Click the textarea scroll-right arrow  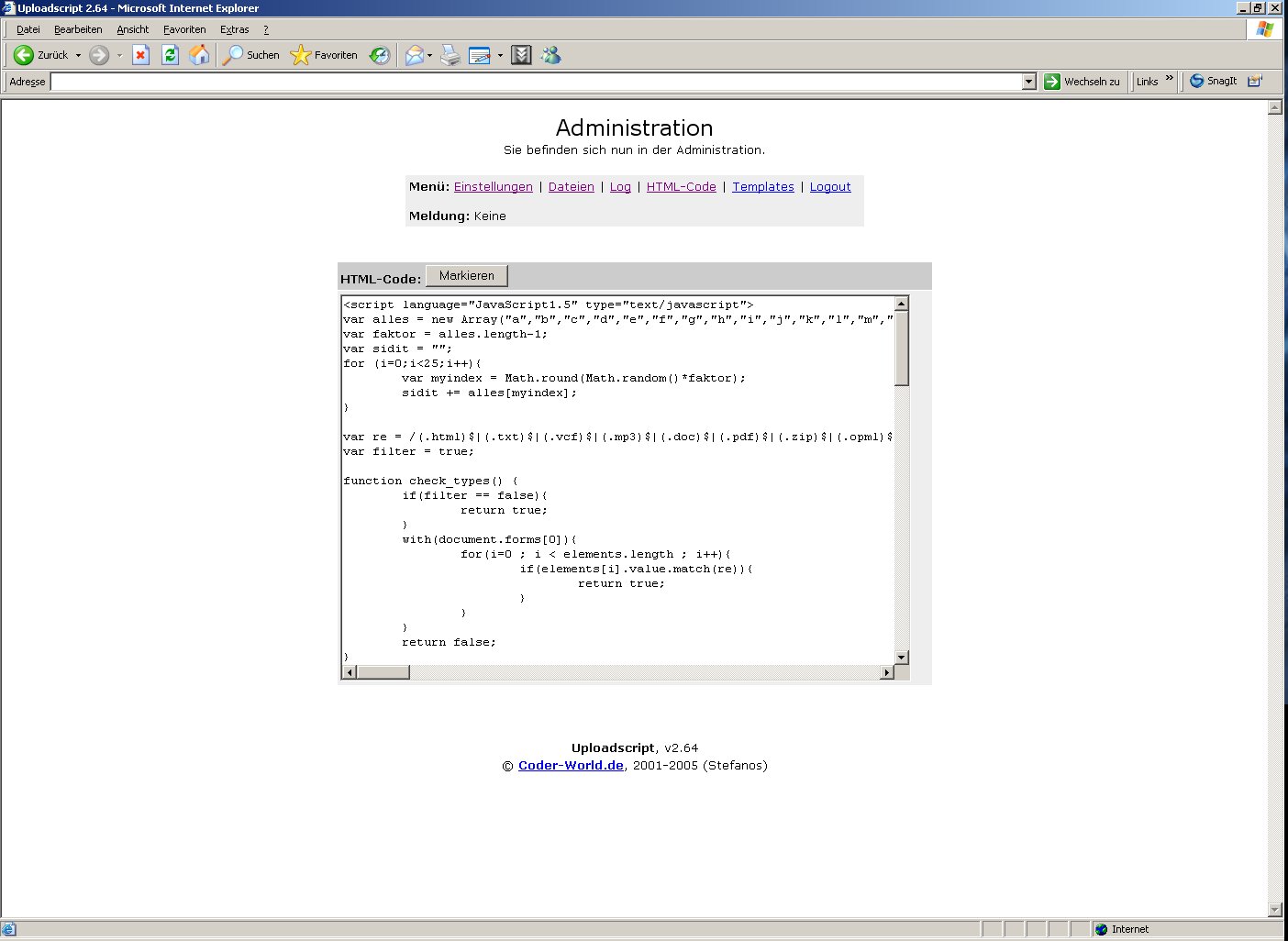click(887, 672)
